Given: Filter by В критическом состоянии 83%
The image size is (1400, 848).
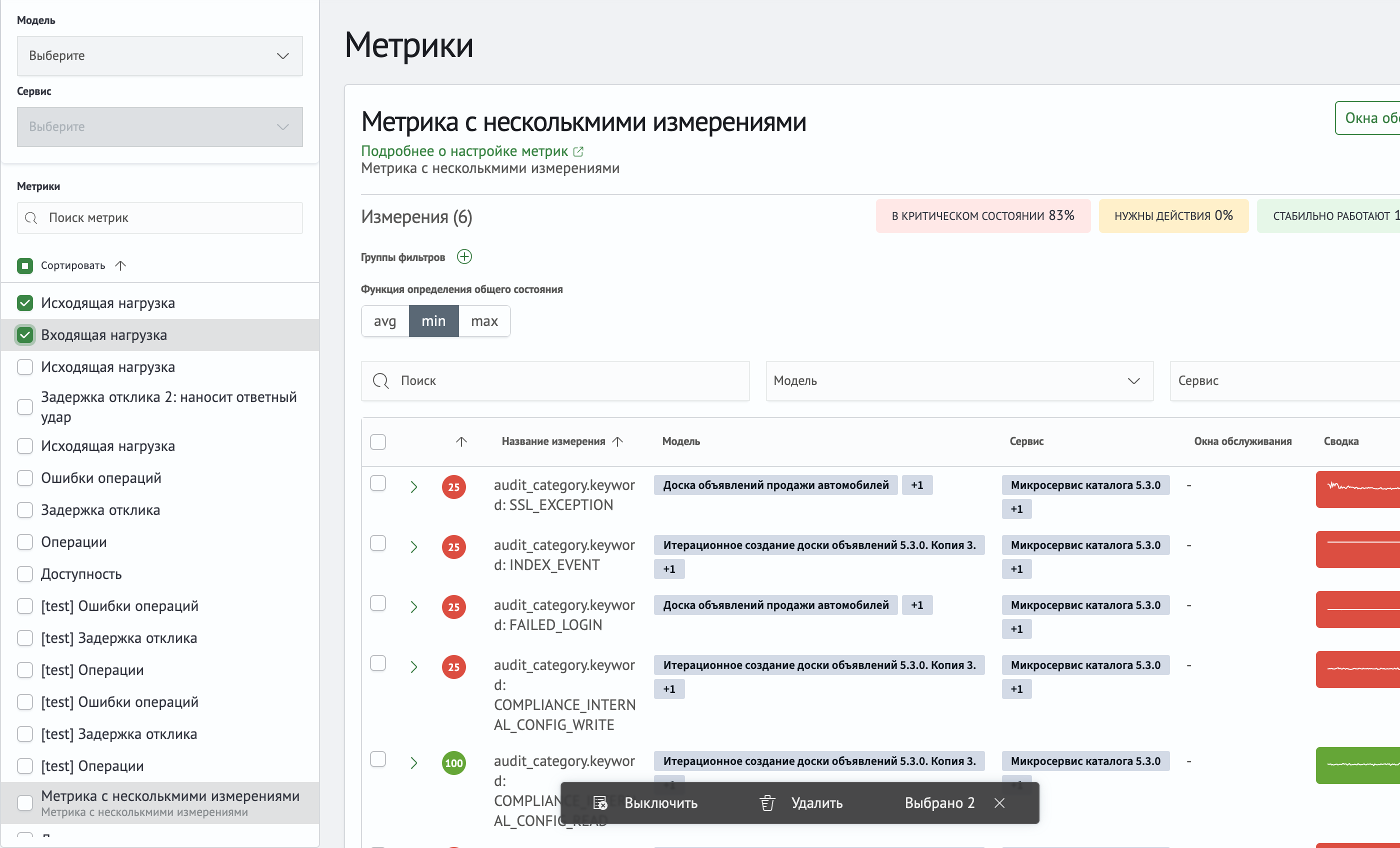Looking at the screenshot, I should [983, 216].
